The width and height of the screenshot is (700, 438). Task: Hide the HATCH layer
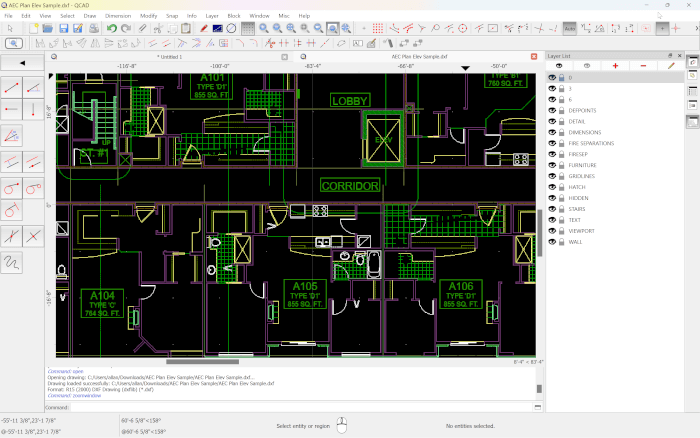(552, 187)
